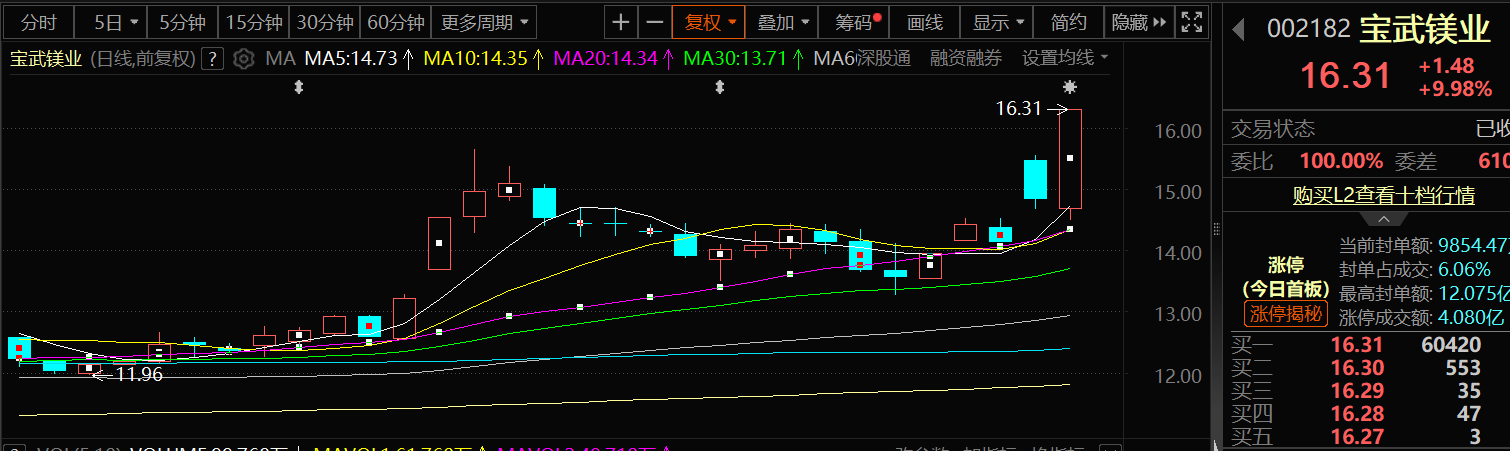Viewport: 1510px width, 451px height.
Task: Open moving average settings gear icon
Action: pyautogui.click(x=243, y=59)
